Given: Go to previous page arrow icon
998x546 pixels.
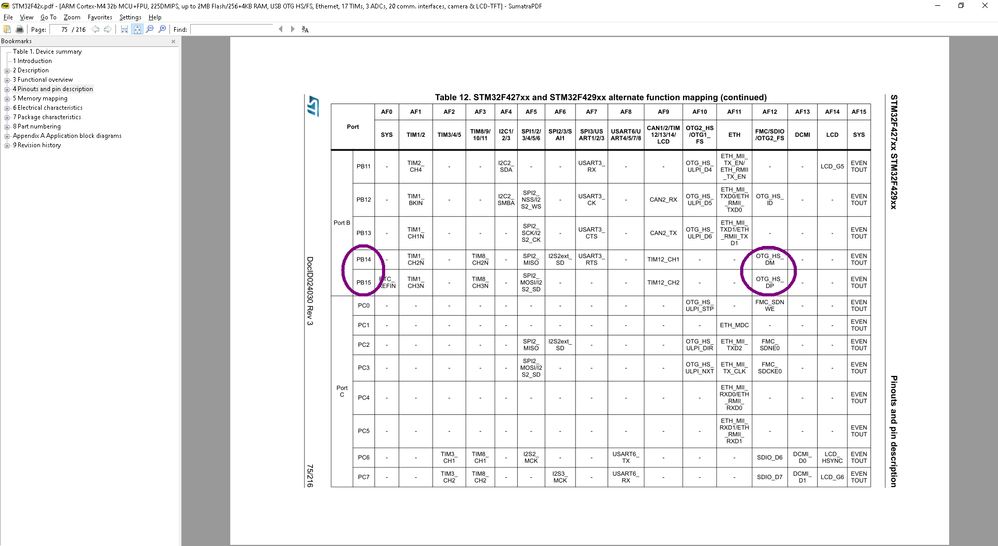Looking at the screenshot, I should (95, 29).
